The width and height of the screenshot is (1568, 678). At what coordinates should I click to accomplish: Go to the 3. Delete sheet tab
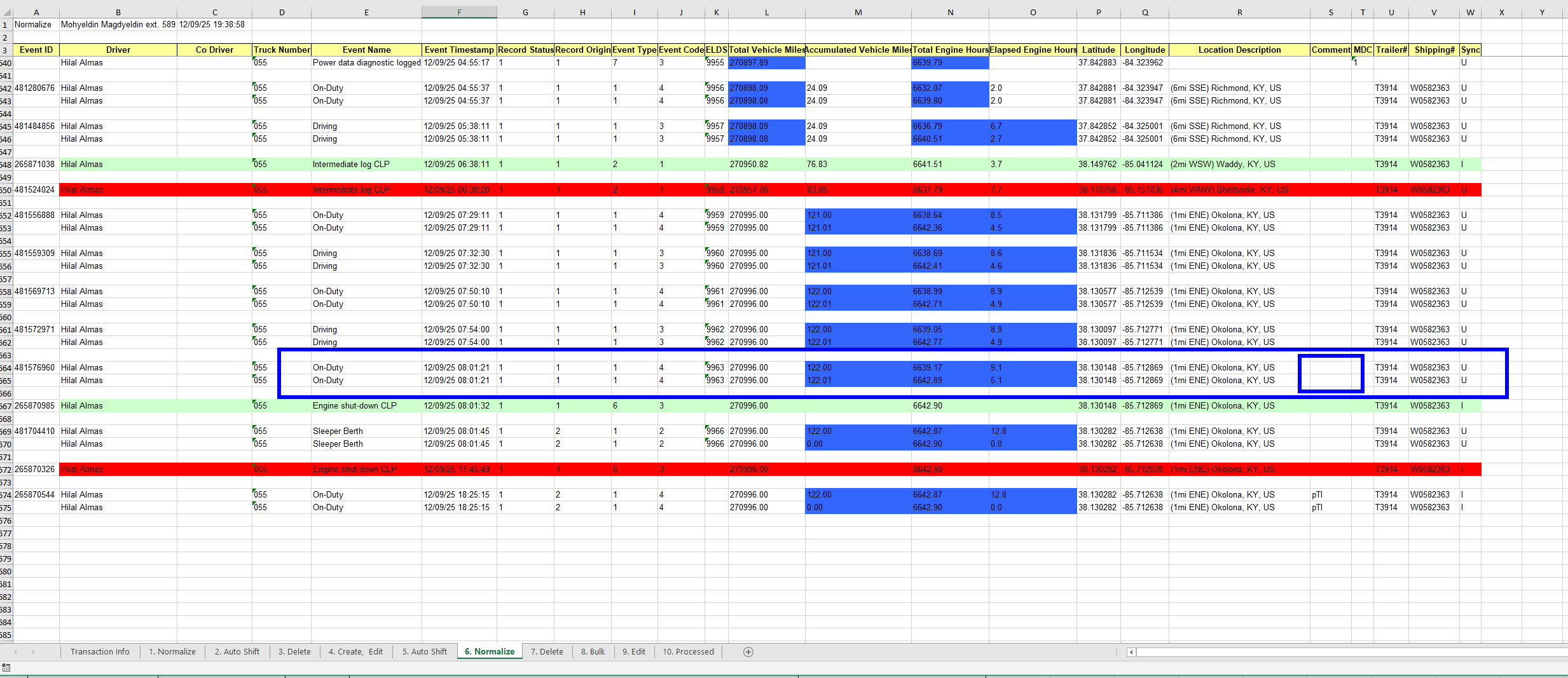click(294, 652)
